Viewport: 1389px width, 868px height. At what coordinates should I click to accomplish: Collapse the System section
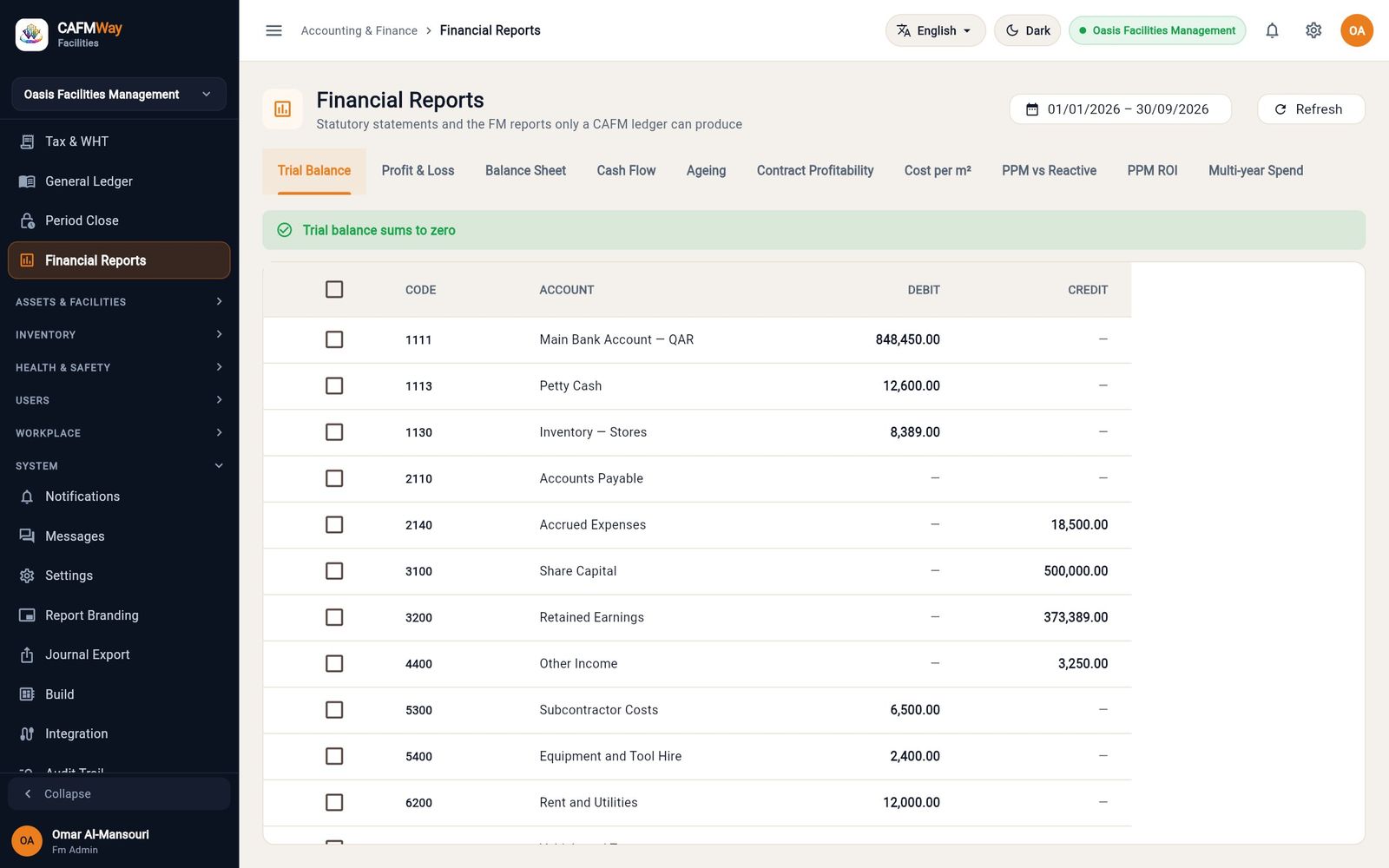coord(119,466)
